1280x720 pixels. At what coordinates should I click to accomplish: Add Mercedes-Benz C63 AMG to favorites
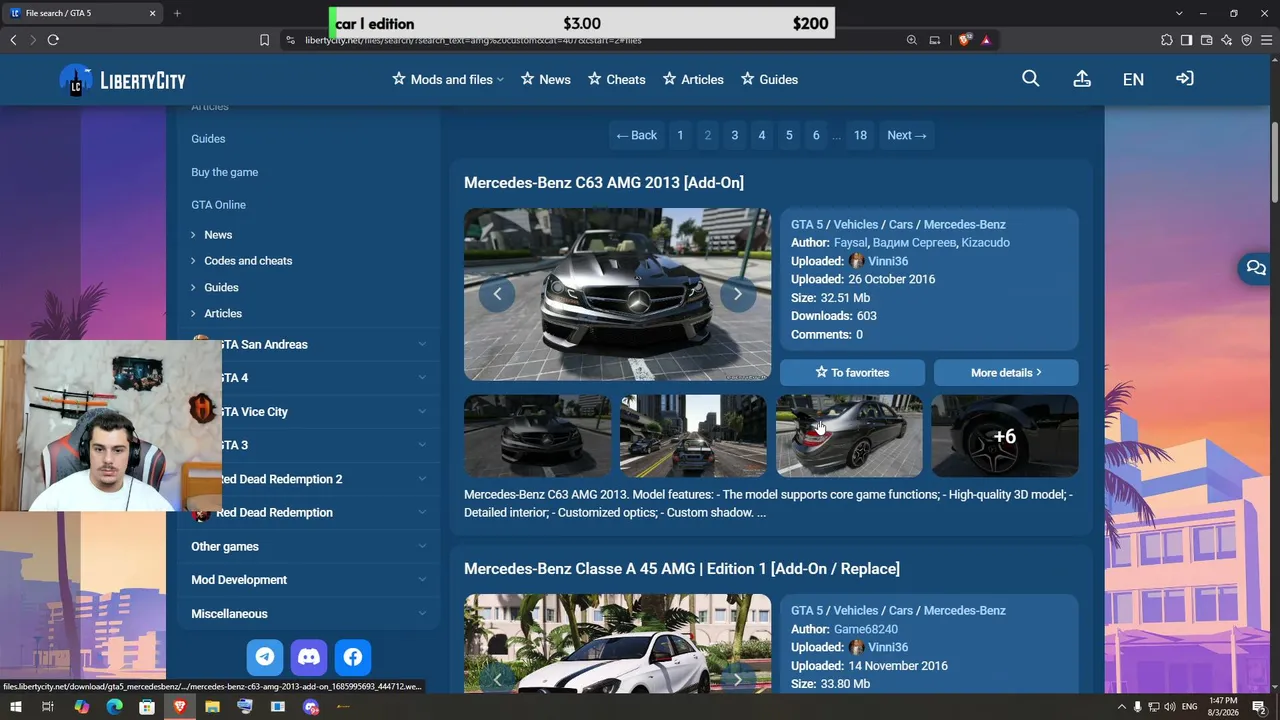[x=852, y=372]
